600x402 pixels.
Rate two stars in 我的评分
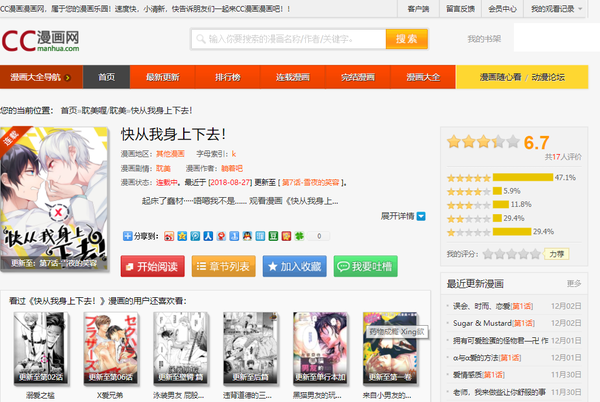coord(500,254)
